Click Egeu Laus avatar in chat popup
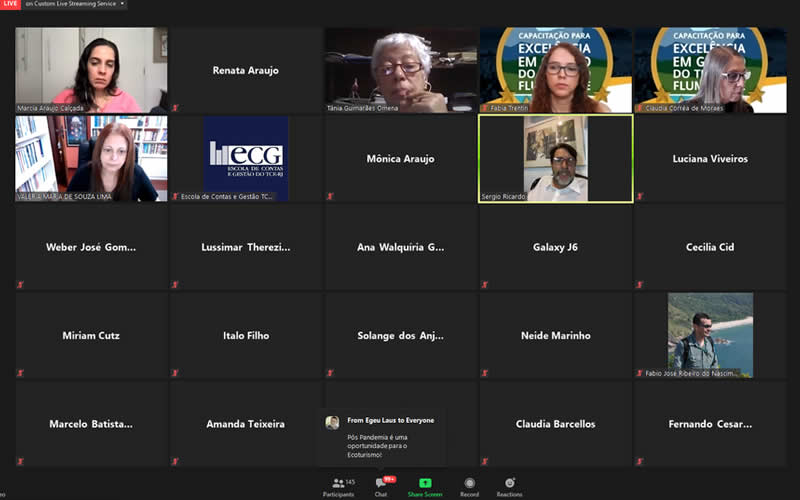 point(332,423)
